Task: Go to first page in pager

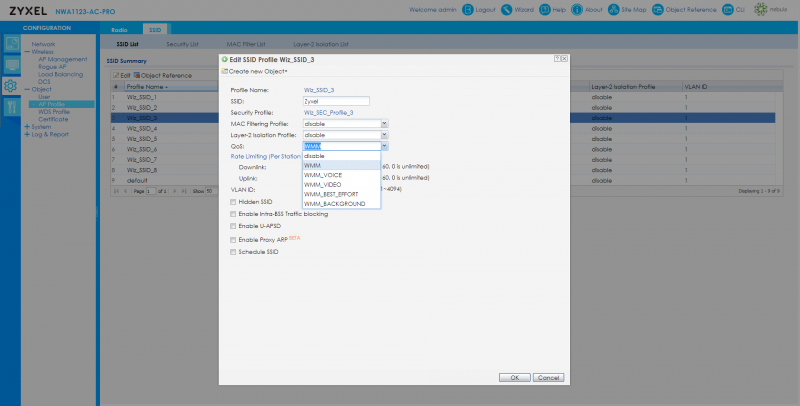Action: [117, 191]
